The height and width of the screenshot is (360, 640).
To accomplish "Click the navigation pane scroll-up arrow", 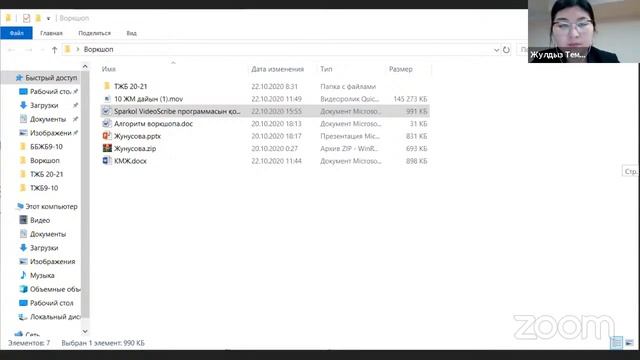I will [x=85, y=66].
